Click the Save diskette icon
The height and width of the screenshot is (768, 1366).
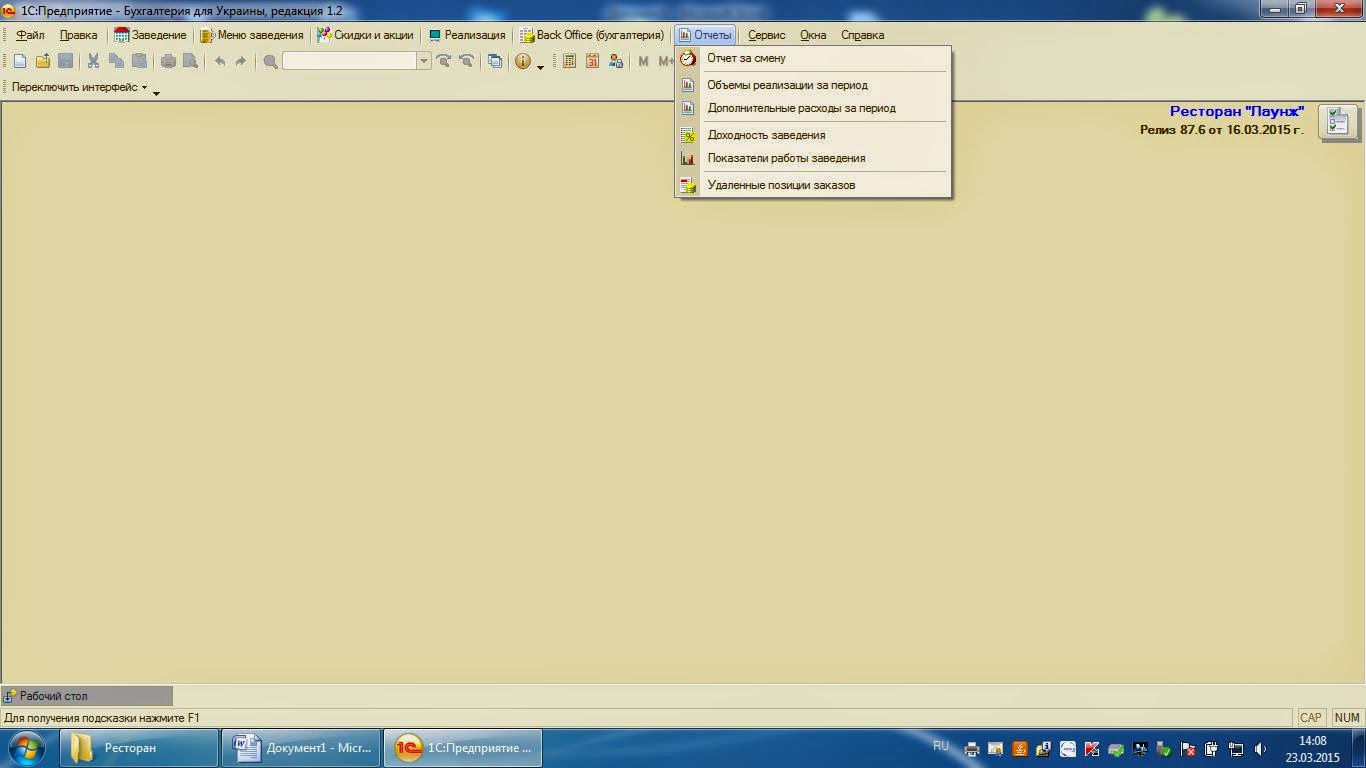pyautogui.click(x=65, y=61)
